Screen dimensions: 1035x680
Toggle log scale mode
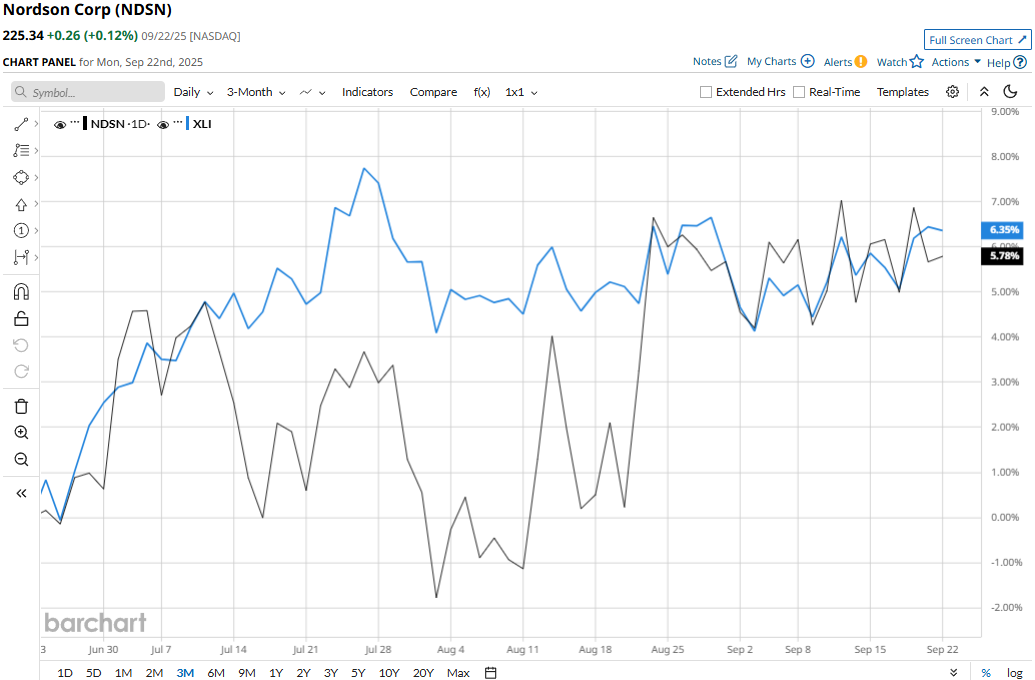[1014, 672]
